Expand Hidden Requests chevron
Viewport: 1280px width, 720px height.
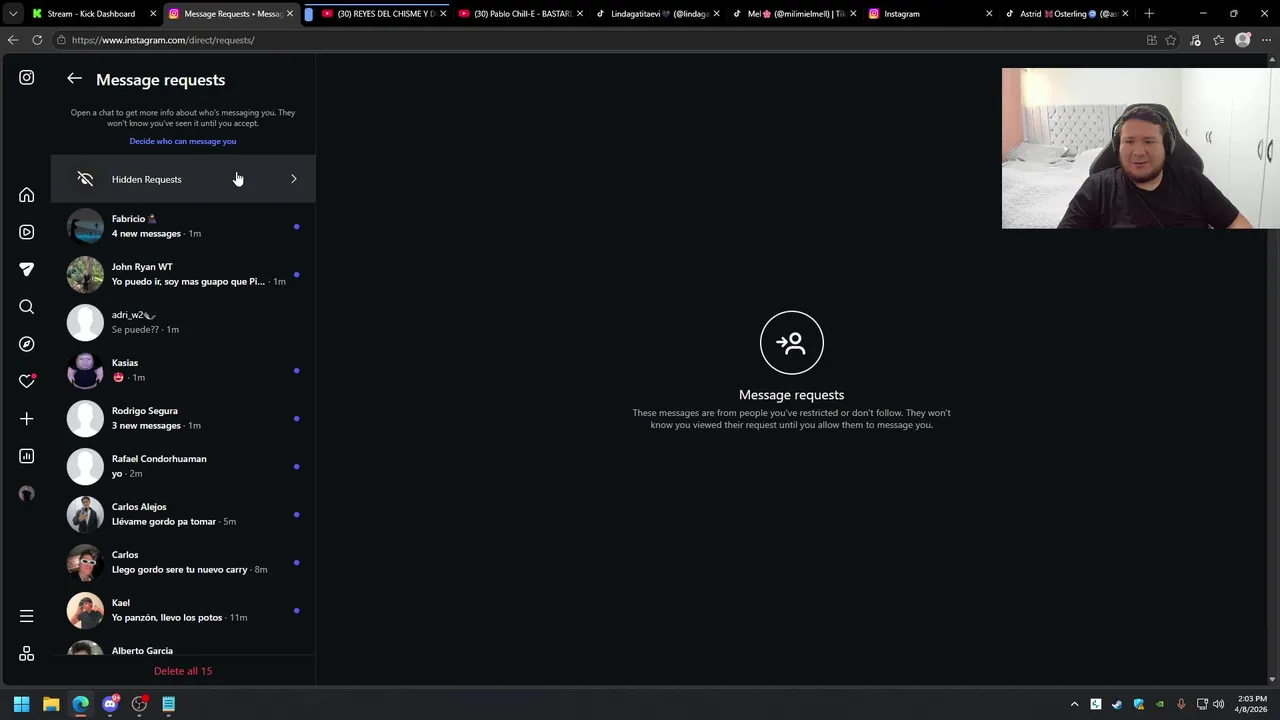(x=293, y=179)
